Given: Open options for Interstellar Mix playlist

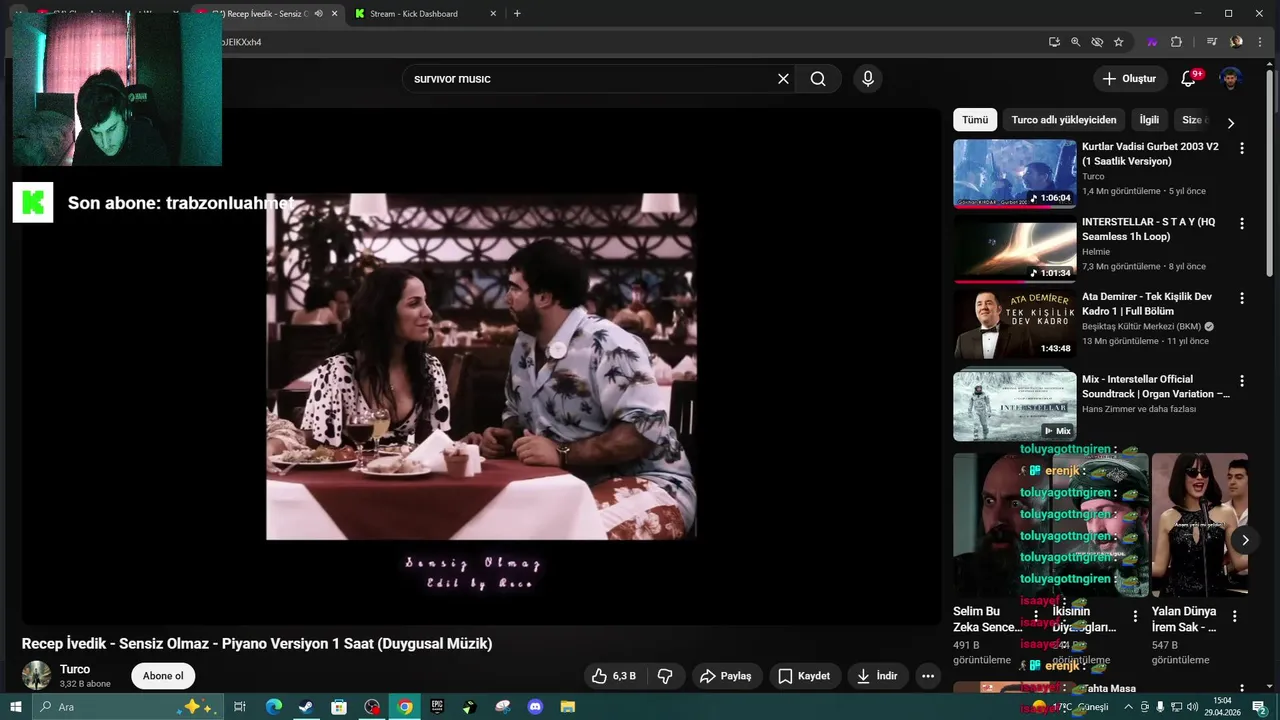Looking at the screenshot, I should click(1242, 381).
